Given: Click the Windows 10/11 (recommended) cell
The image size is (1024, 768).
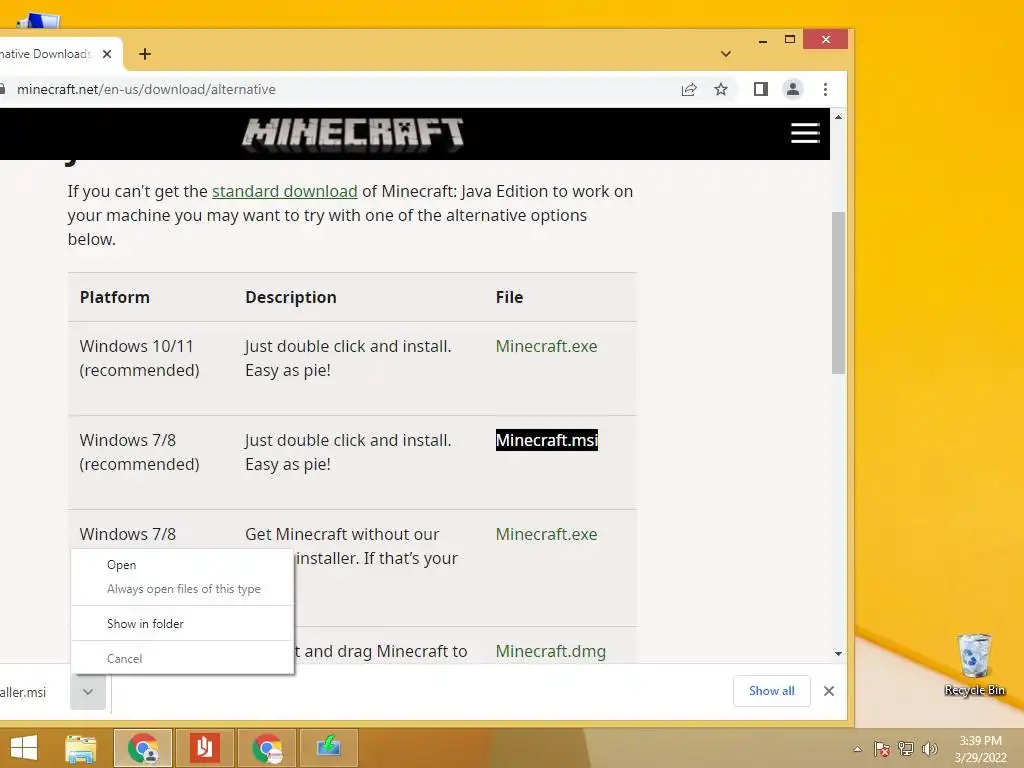Looking at the screenshot, I should click(139, 358).
